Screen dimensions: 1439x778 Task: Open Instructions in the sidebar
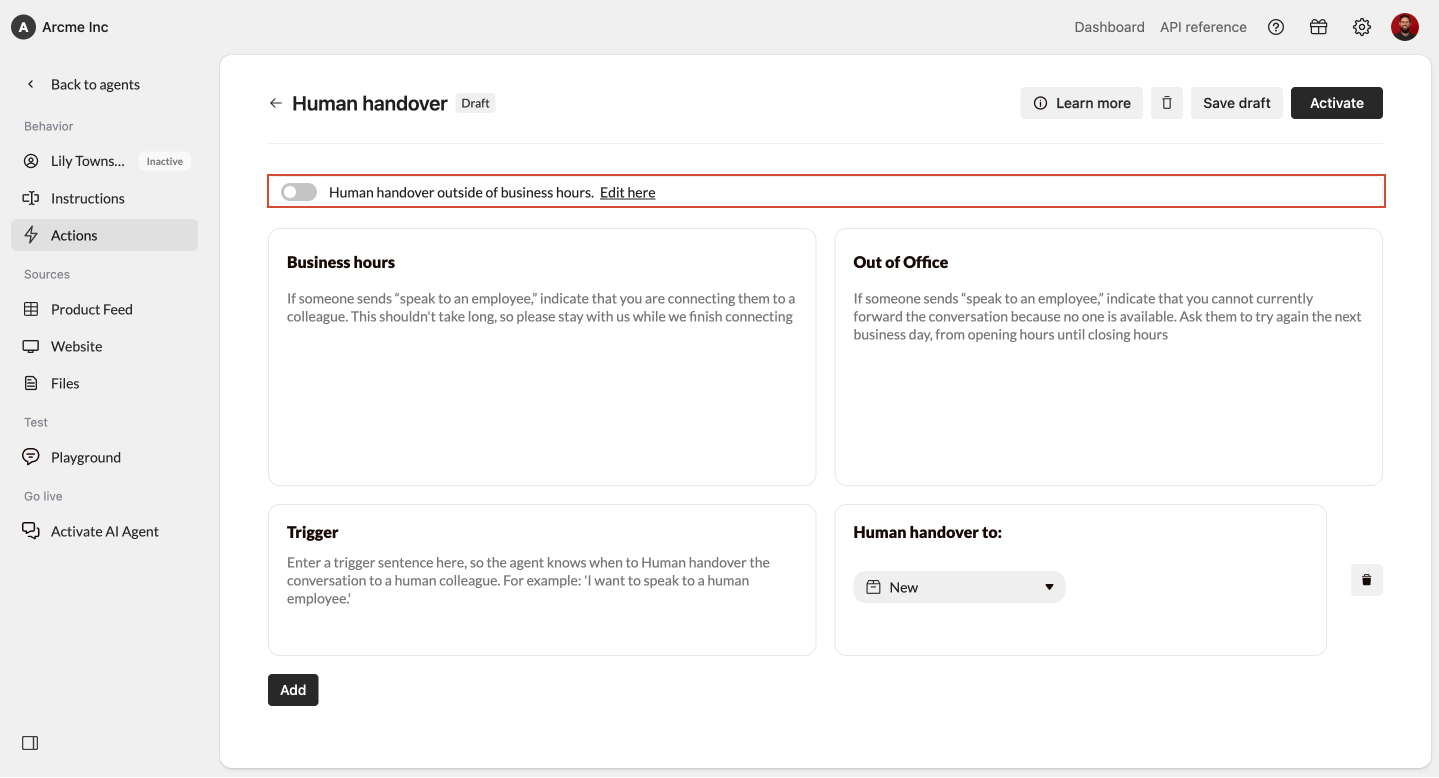pos(105,198)
